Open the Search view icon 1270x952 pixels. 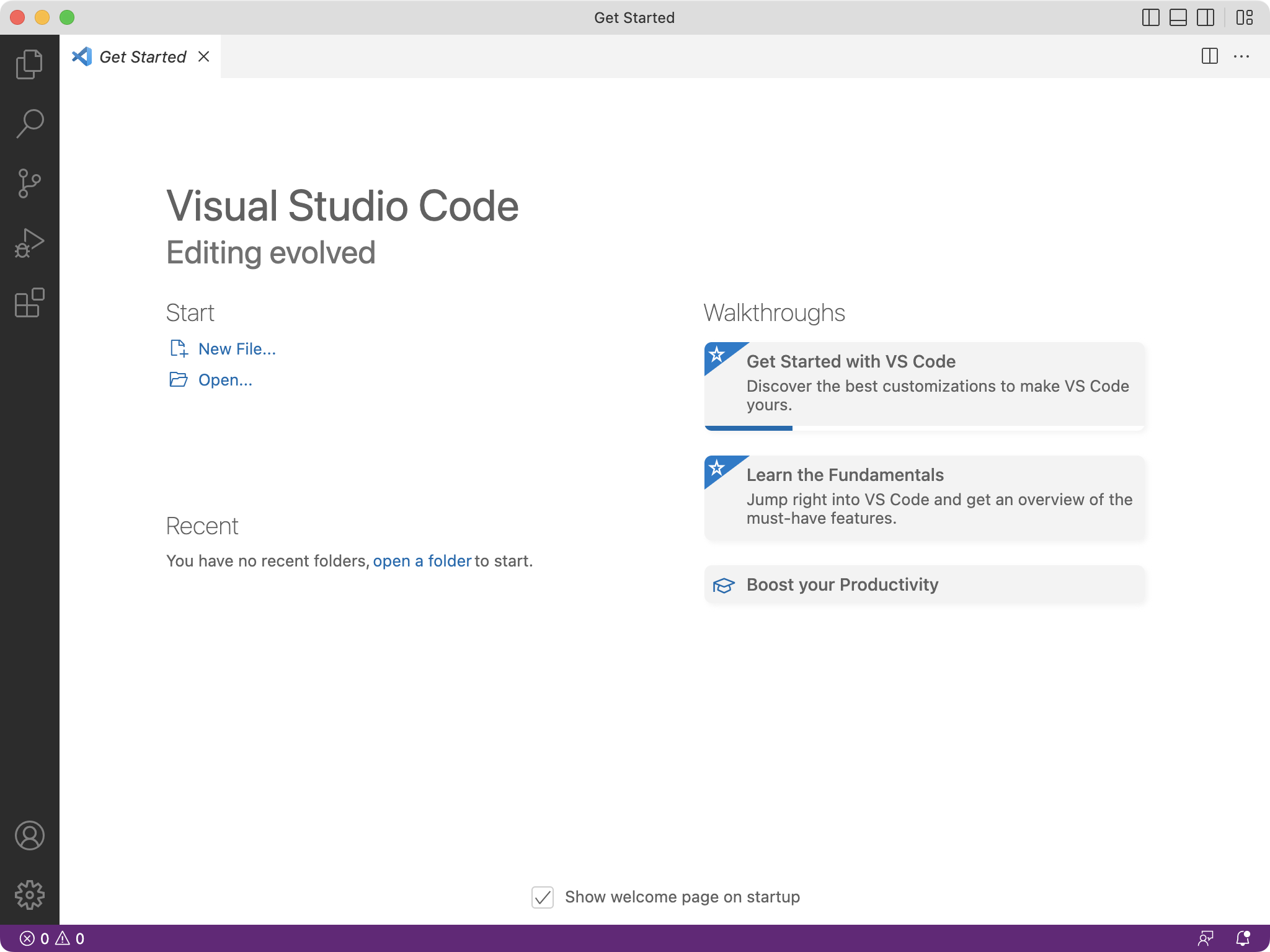coord(29,123)
